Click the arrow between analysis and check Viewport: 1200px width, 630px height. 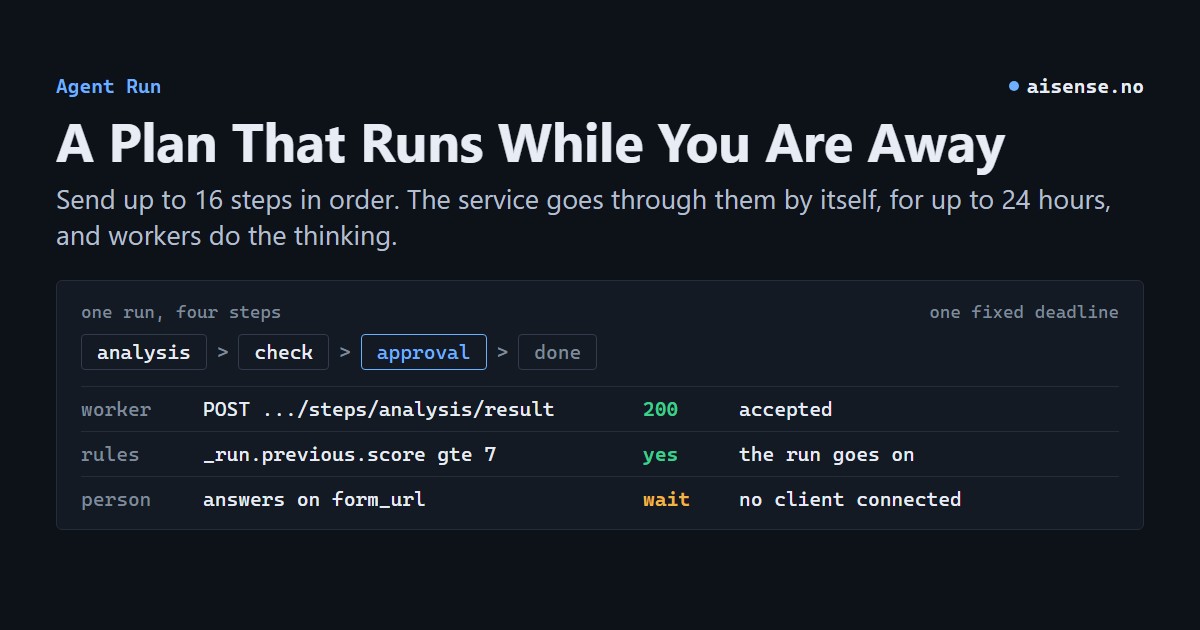[223, 352]
